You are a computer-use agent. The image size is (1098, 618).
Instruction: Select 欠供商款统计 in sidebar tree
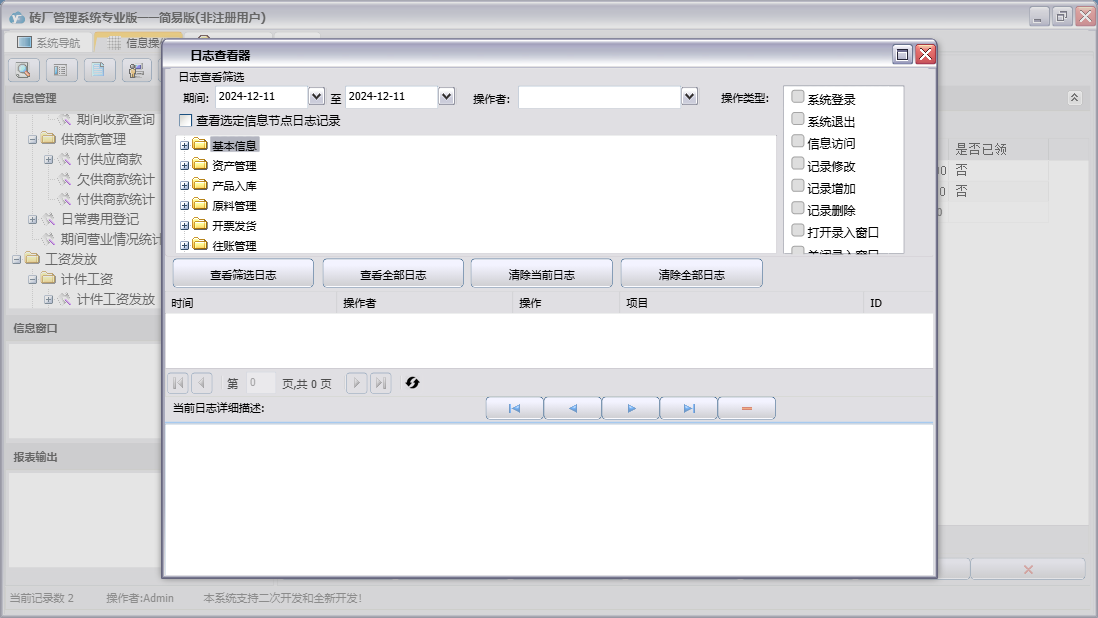(x=116, y=179)
